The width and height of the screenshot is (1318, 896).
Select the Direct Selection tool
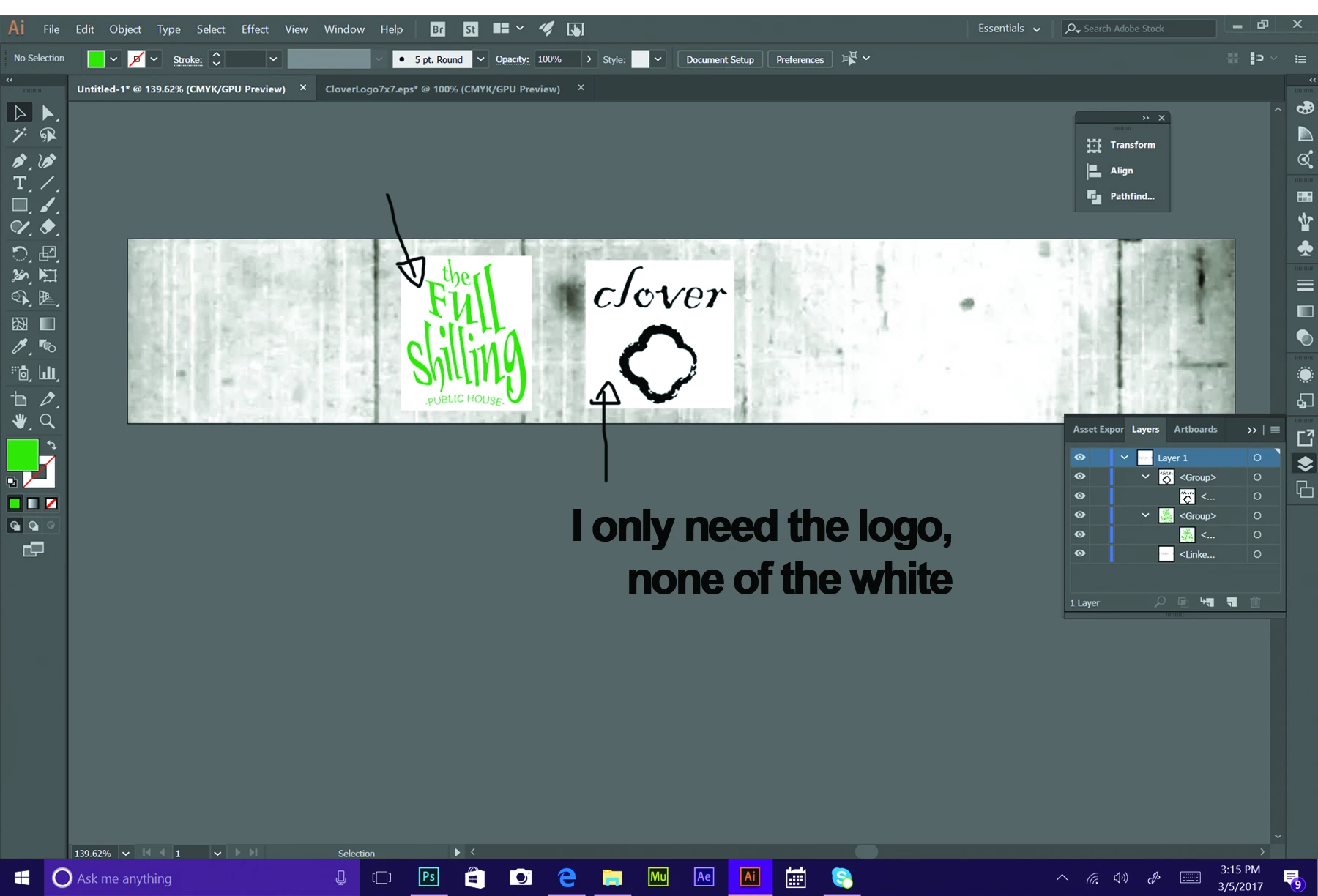coord(48,113)
